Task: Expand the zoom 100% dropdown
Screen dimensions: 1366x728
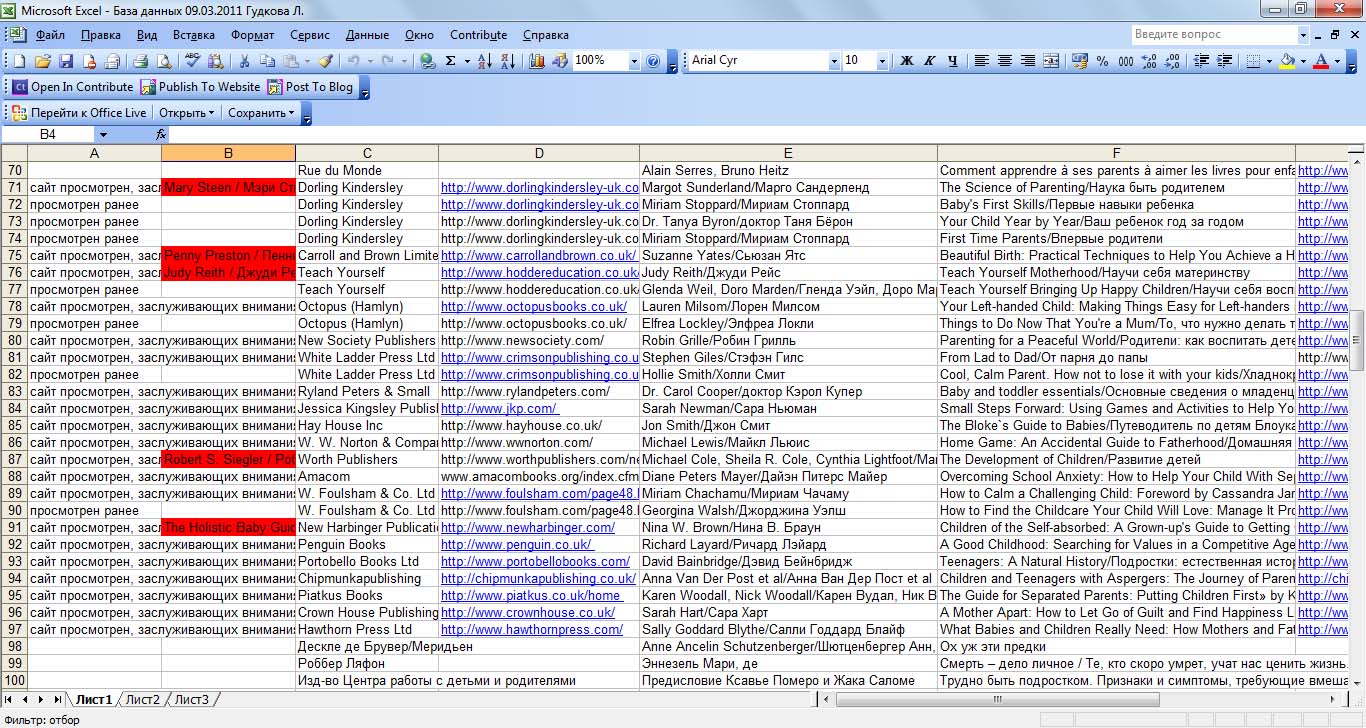Action: click(x=634, y=61)
